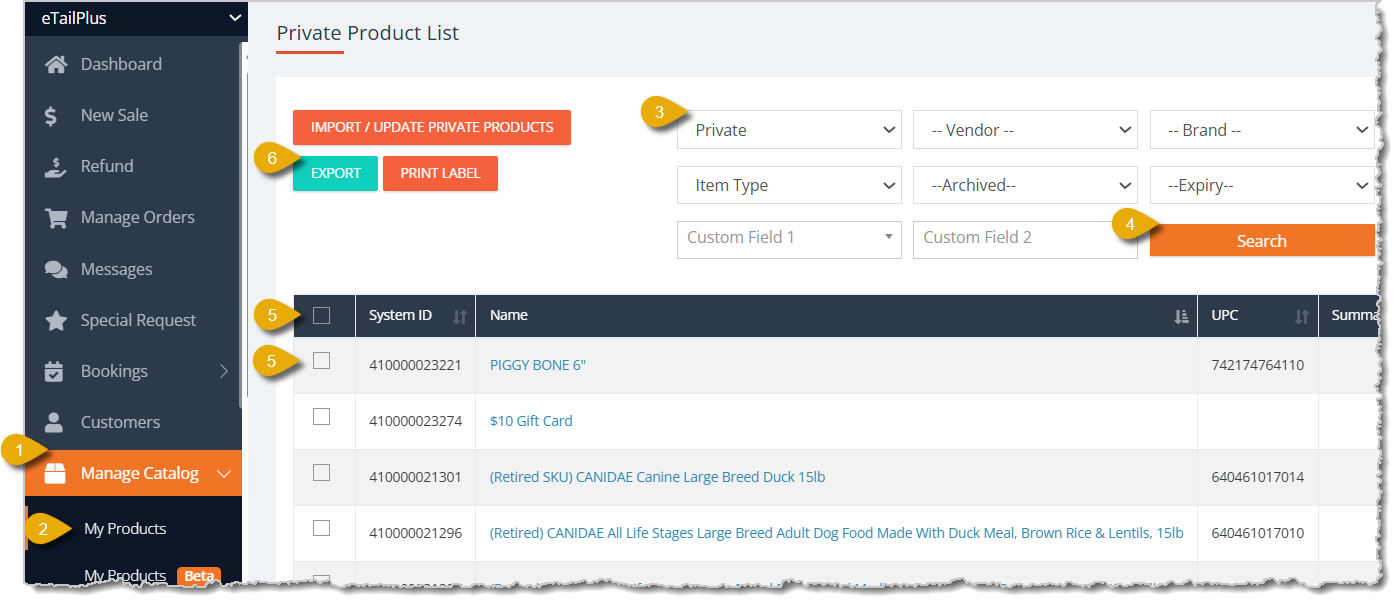This screenshot has width=1399, height=603.
Task: Open Special Request menu item
Action: point(138,320)
